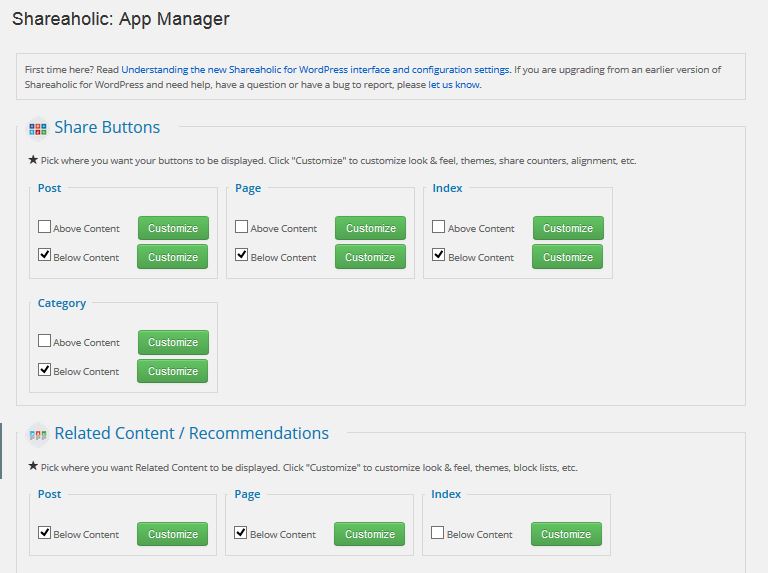Image resolution: width=768 pixels, height=573 pixels.
Task: Customize Index Above Content share buttons
Action: pos(568,228)
